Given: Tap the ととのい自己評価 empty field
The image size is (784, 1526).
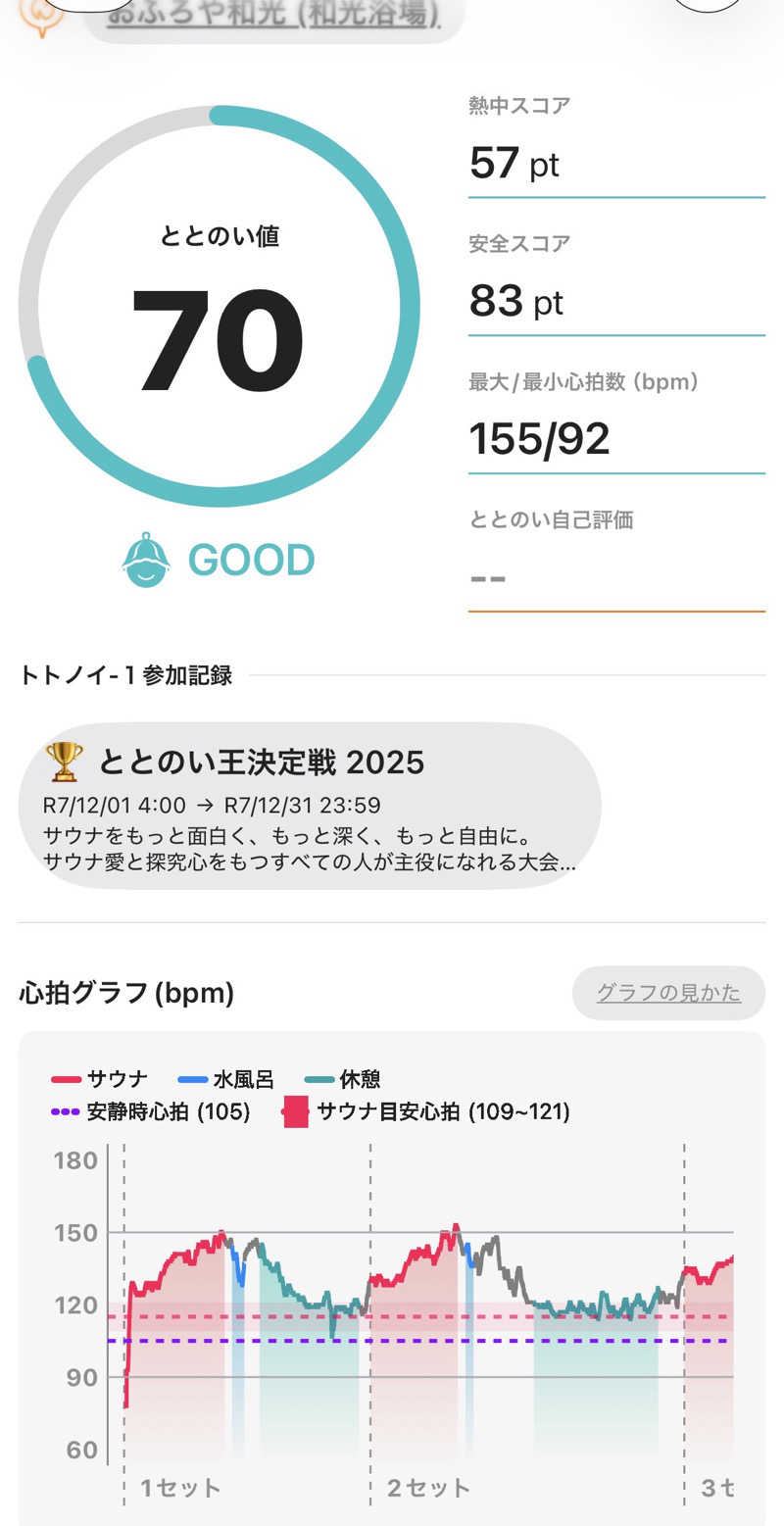Looking at the screenshot, I should [615, 577].
